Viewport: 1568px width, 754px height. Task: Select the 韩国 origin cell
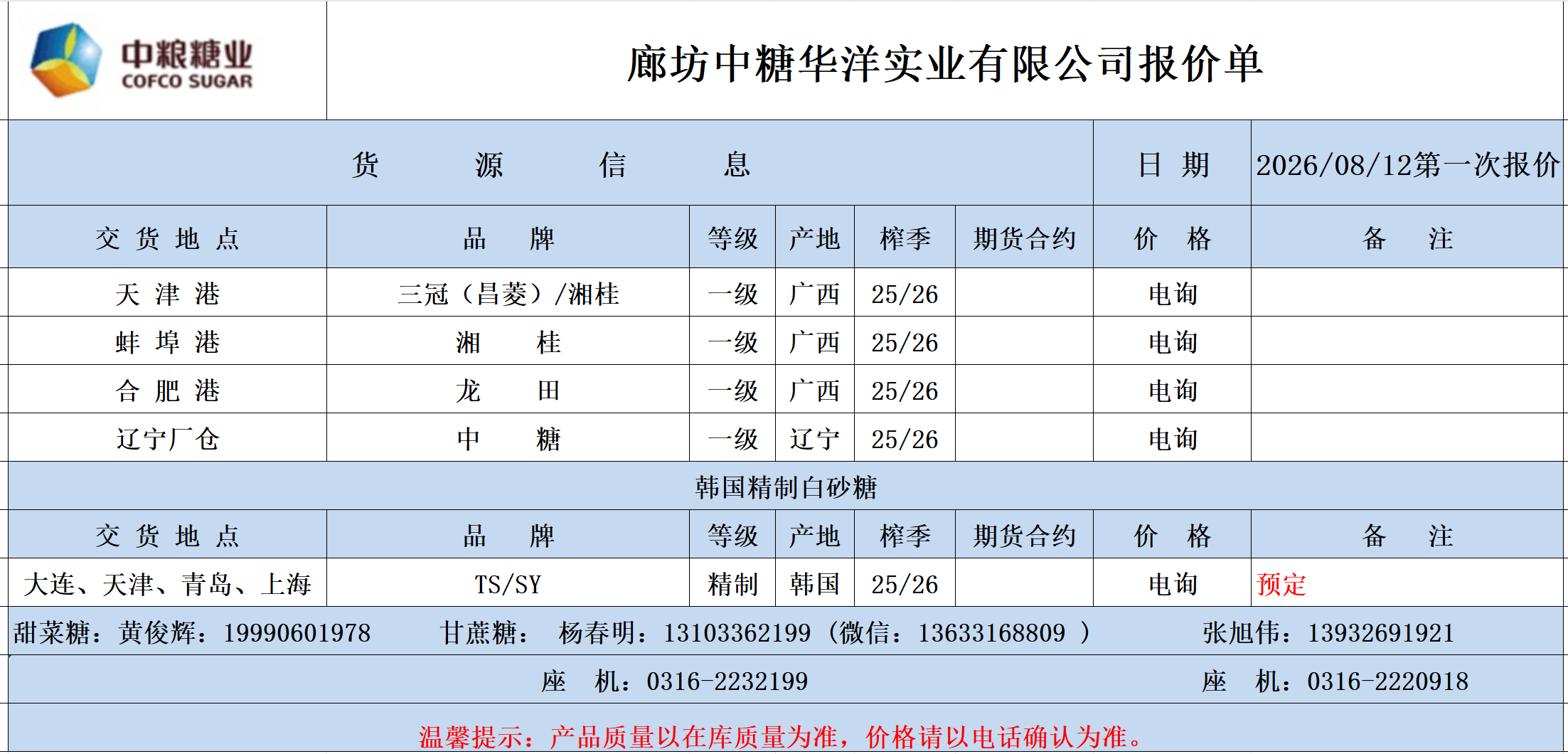tap(815, 584)
